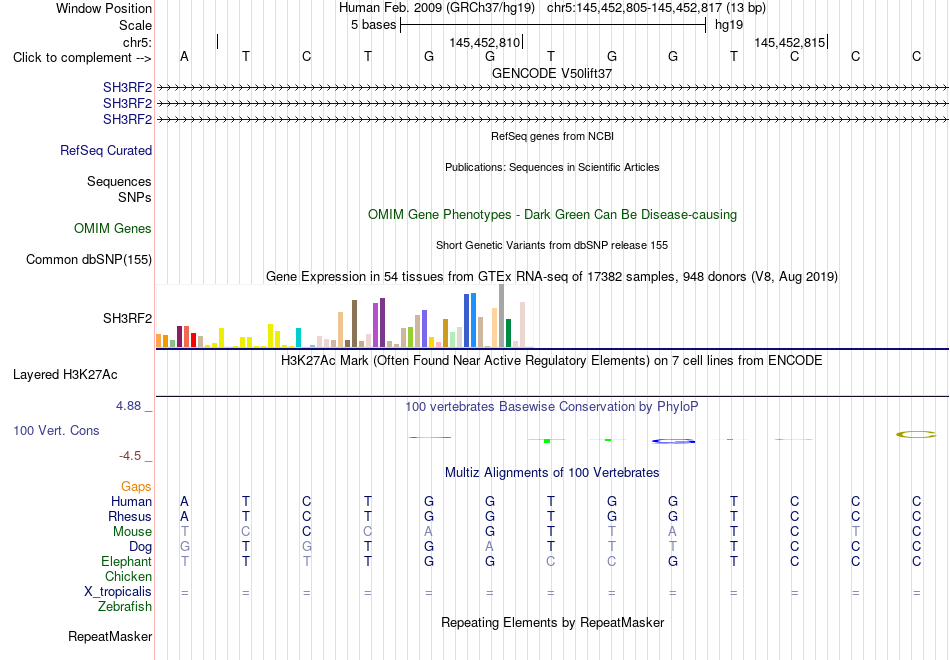Click 'RefSeq genes from NCBI' title
The height and width of the screenshot is (660, 950).
[x=552, y=136]
